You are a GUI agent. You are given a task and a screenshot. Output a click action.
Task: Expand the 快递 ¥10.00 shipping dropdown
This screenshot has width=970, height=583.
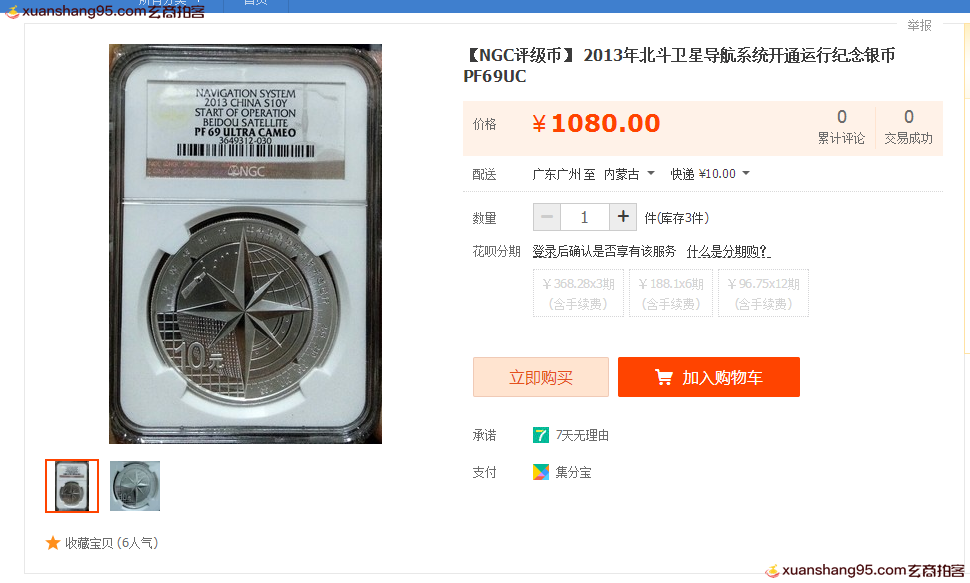[710, 174]
